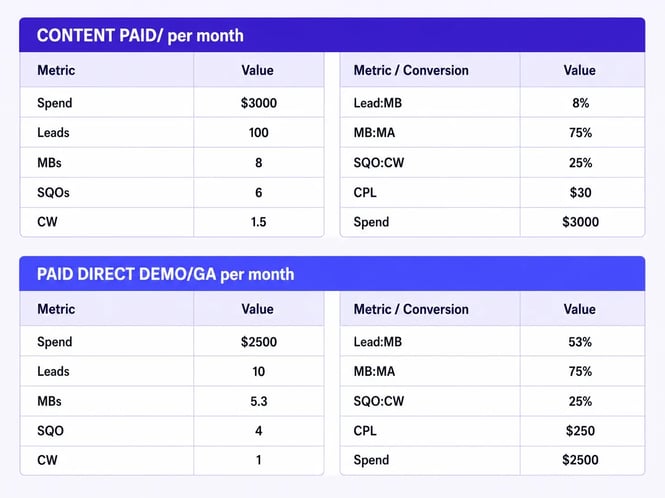The height and width of the screenshot is (498, 665).
Task: Click the CPL $30 value
Action: pos(581,193)
